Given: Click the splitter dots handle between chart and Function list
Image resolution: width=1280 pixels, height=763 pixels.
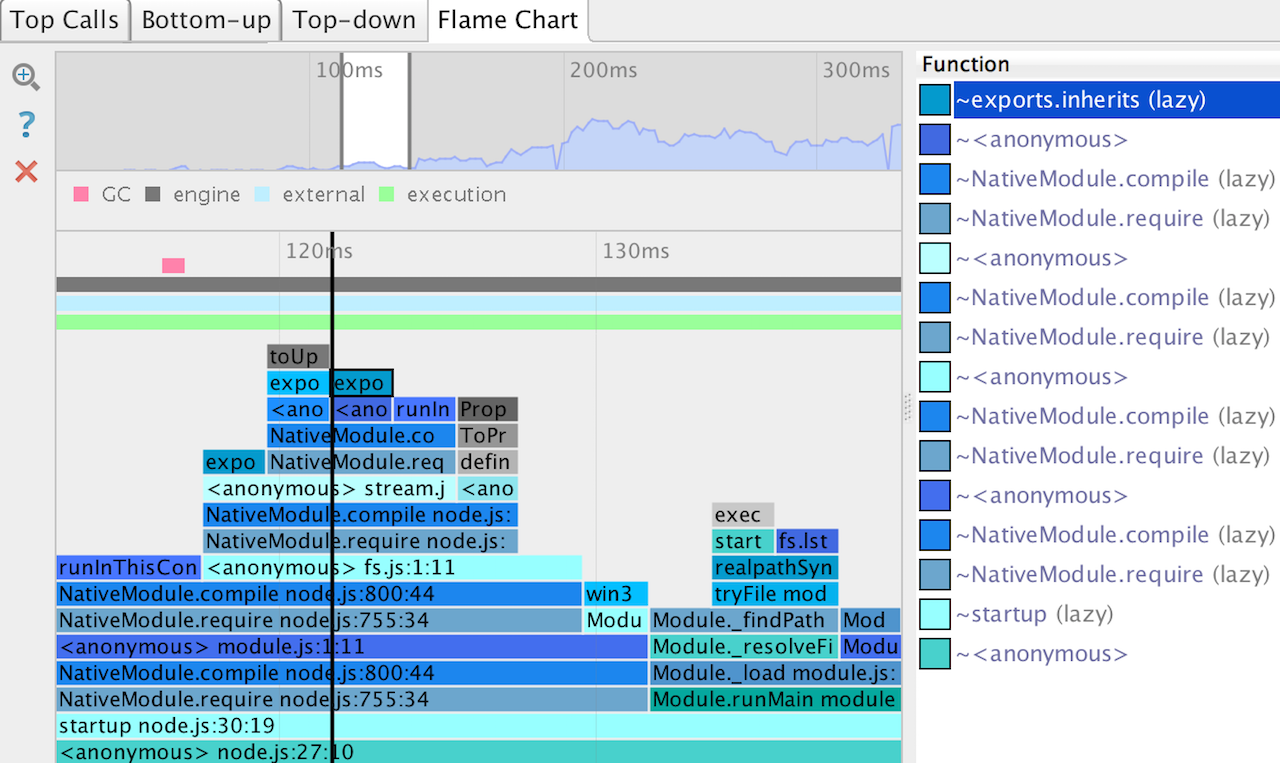Looking at the screenshot, I should coord(908,408).
